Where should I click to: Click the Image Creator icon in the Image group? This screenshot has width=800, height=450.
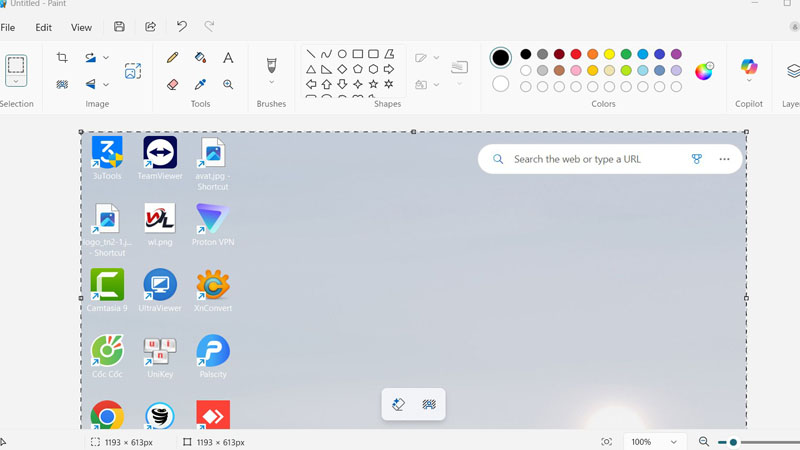click(133, 71)
